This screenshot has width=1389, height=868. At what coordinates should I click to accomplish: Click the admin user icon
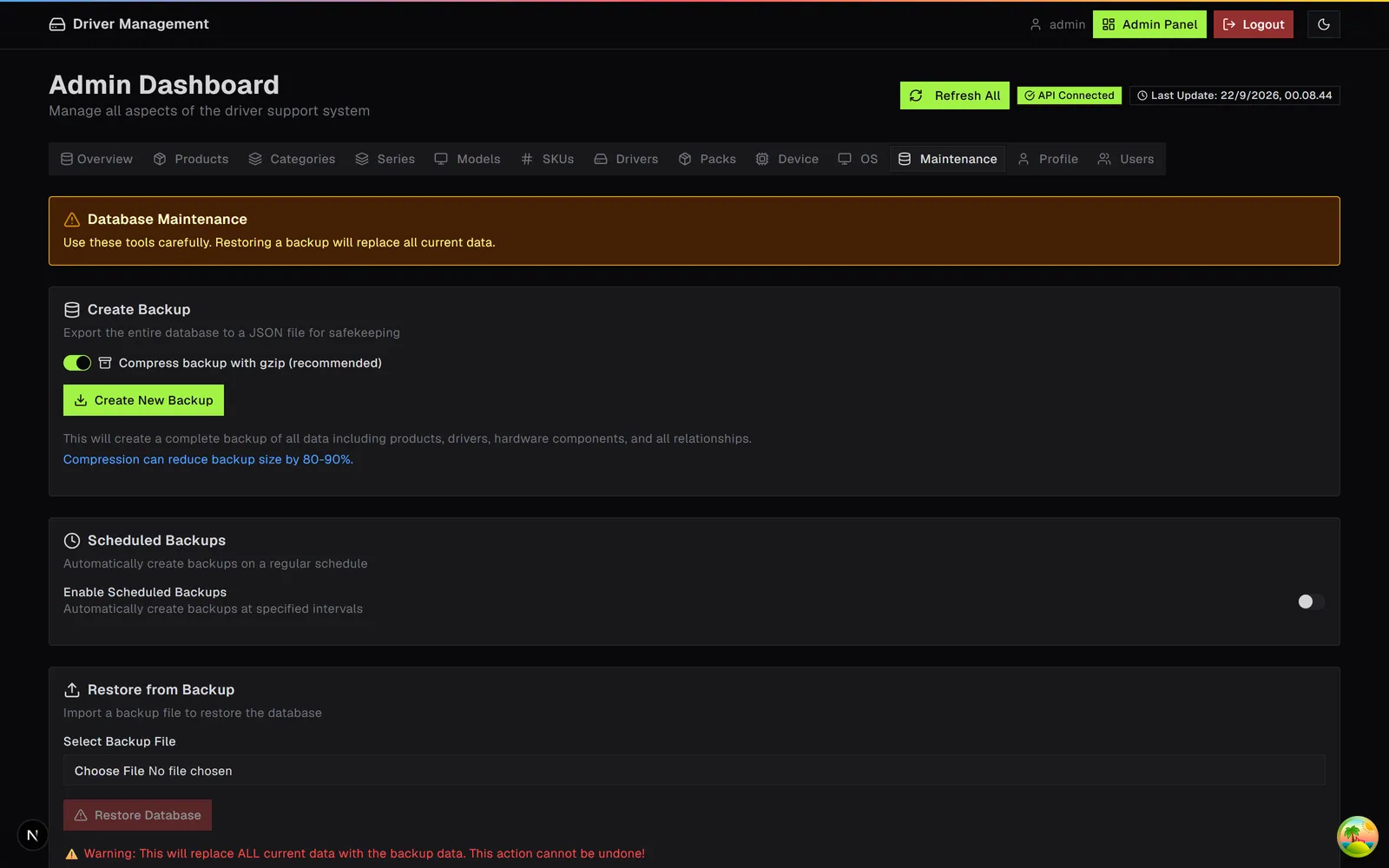coord(1035,24)
